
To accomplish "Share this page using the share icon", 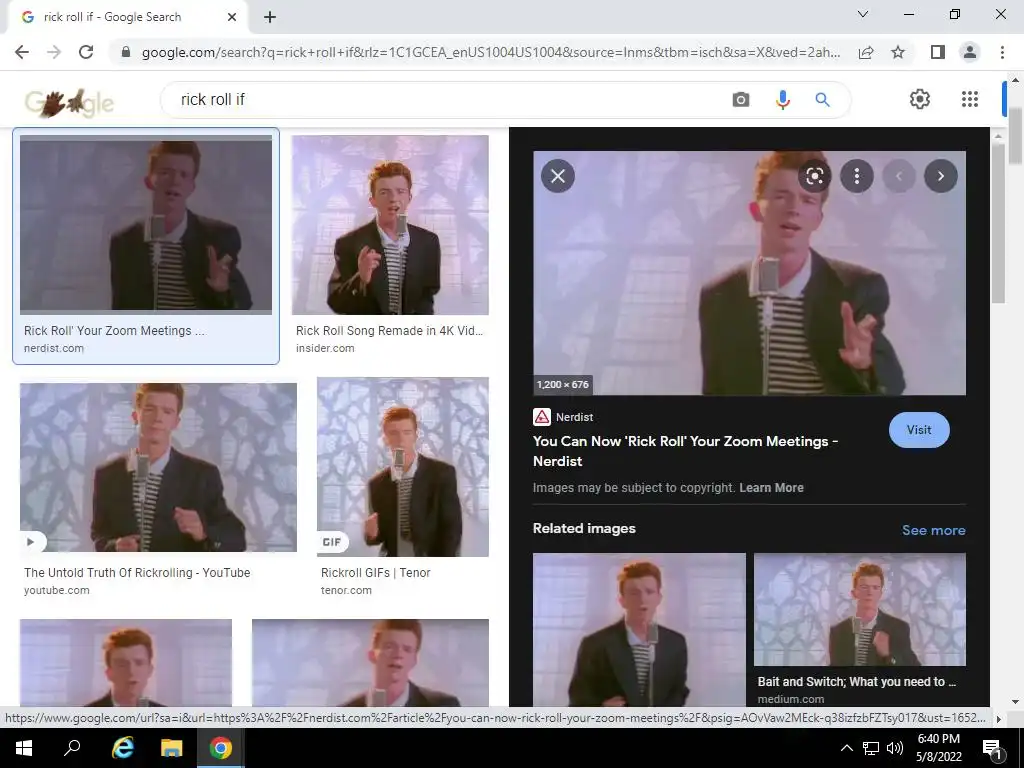I will pyautogui.click(x=866, y=52).
